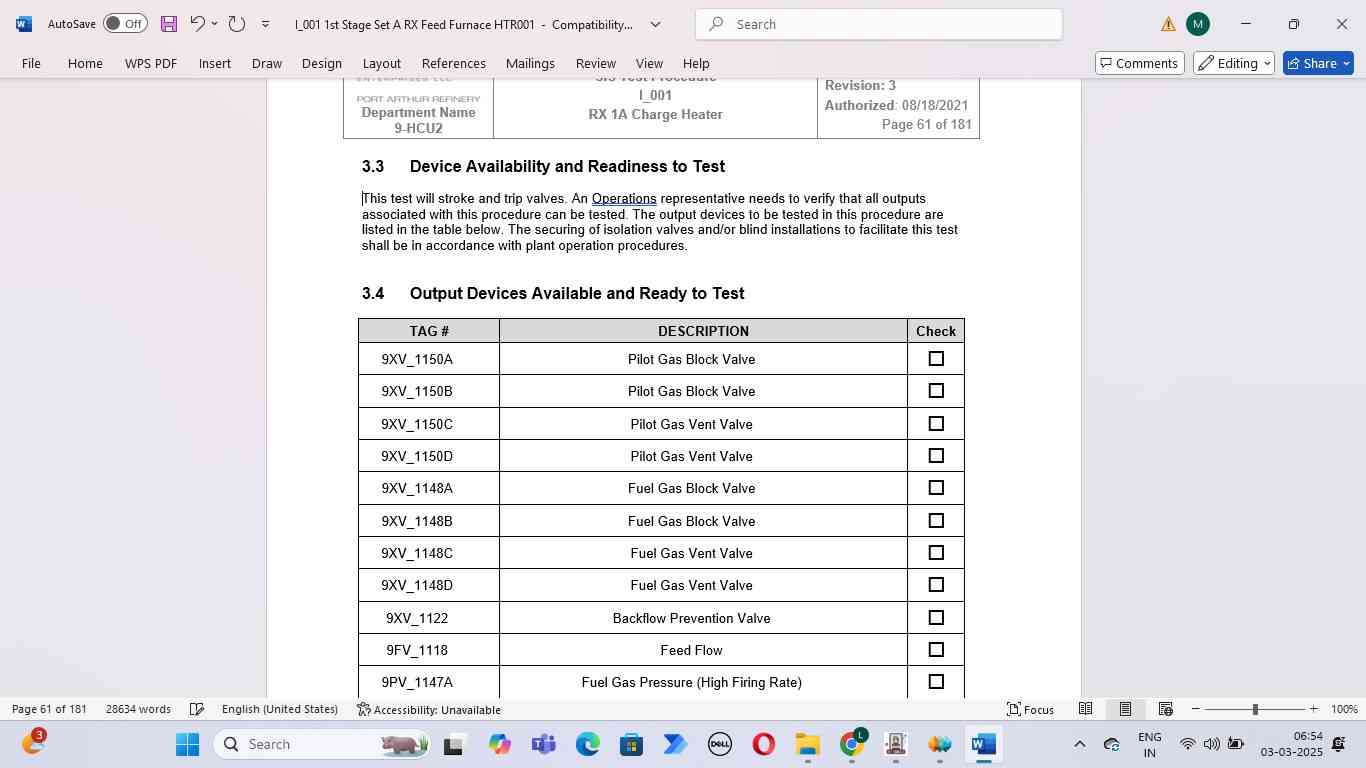Viewport: 1366px width, 768px height.
Task: Check the box for 9XV_1150A
Action: 936,359
